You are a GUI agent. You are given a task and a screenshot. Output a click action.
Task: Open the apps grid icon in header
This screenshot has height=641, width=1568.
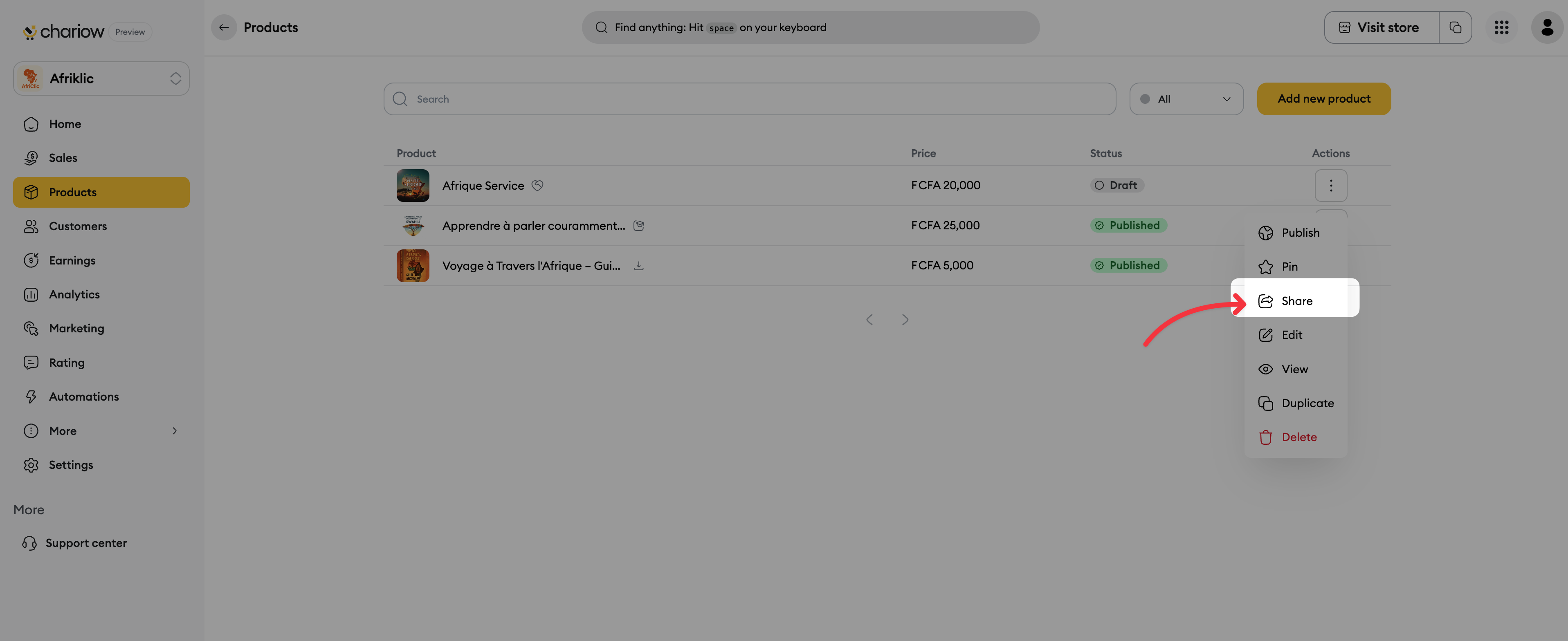(1501, 27)
